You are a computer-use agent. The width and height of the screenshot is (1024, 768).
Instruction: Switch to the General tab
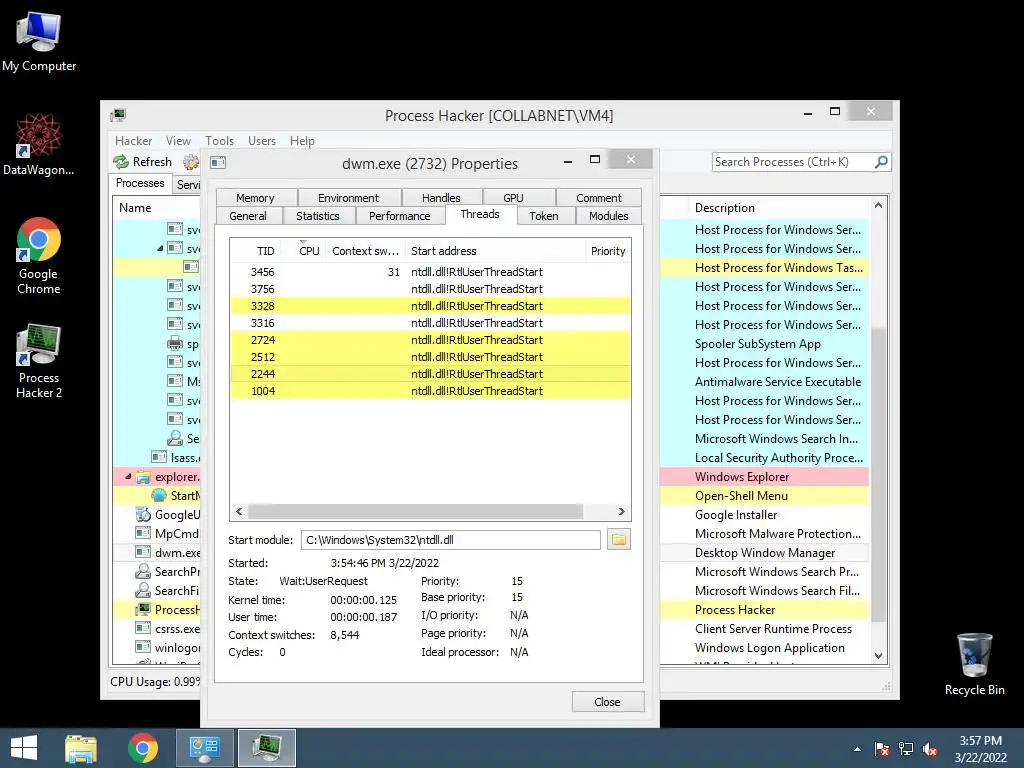248,216
